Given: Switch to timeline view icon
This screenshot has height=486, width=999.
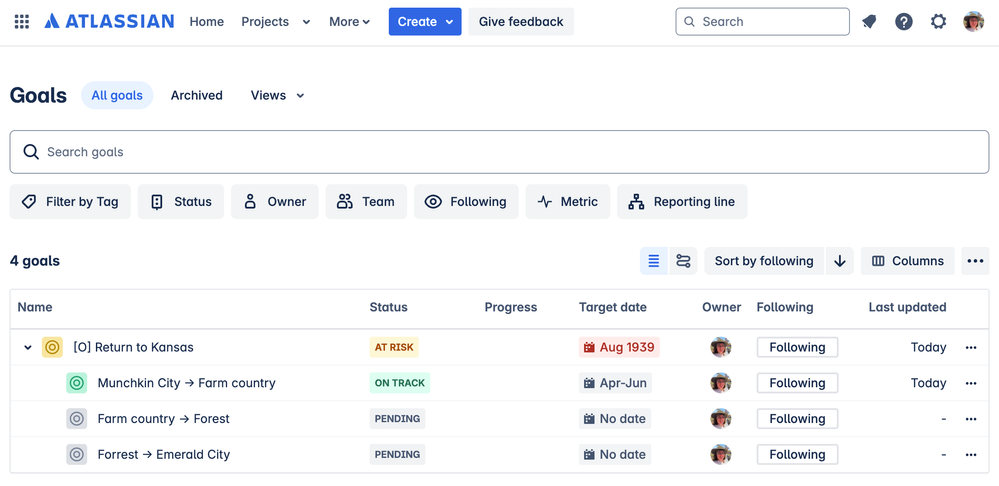Looking at the screenshot, I should pyautogui.click(x=683, y=261).
